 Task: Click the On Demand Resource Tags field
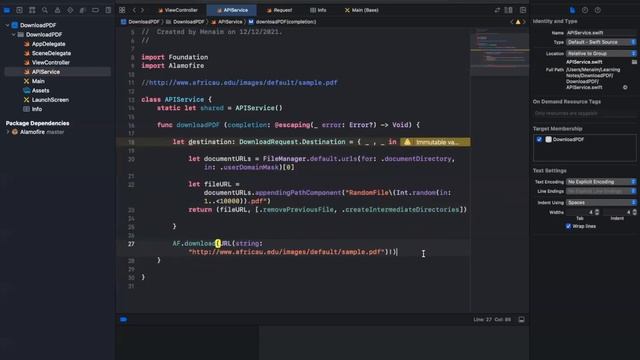584,113
